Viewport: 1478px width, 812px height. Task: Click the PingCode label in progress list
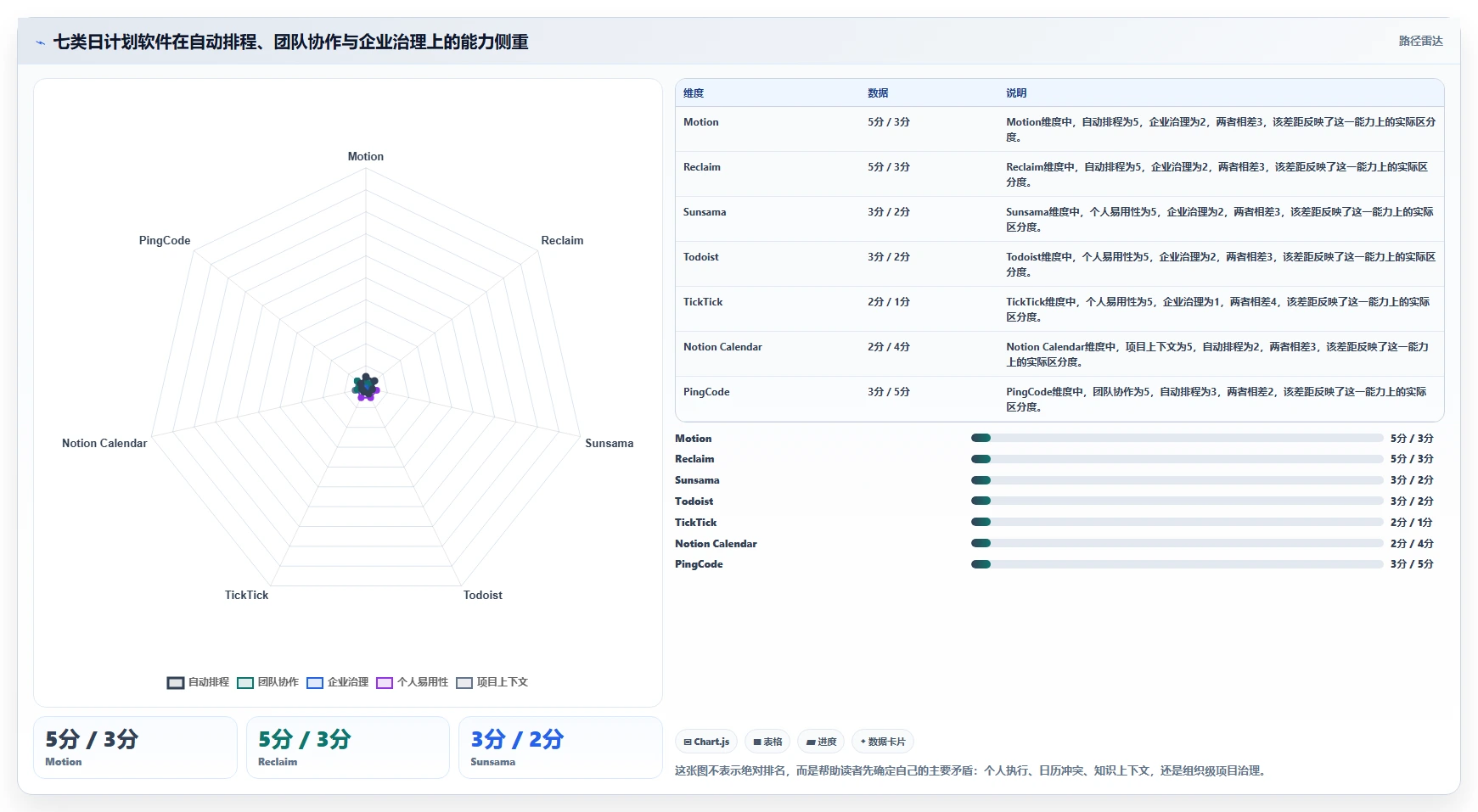(x=699, y=564)
